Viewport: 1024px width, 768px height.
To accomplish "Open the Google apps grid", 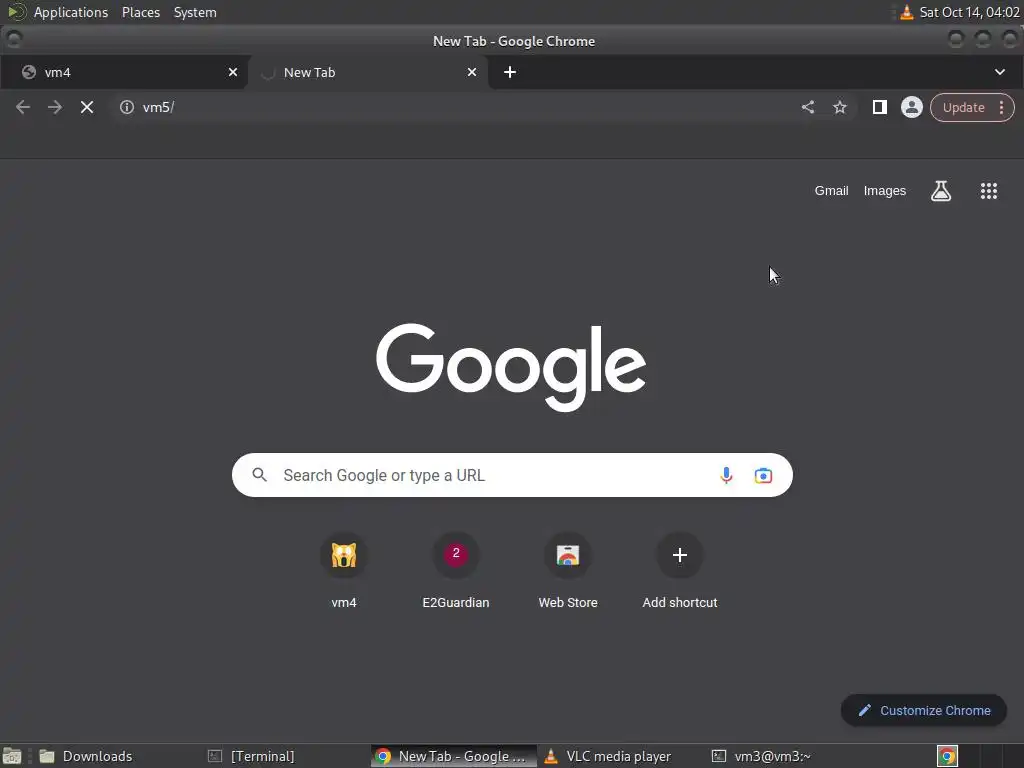I will point(989,191).
